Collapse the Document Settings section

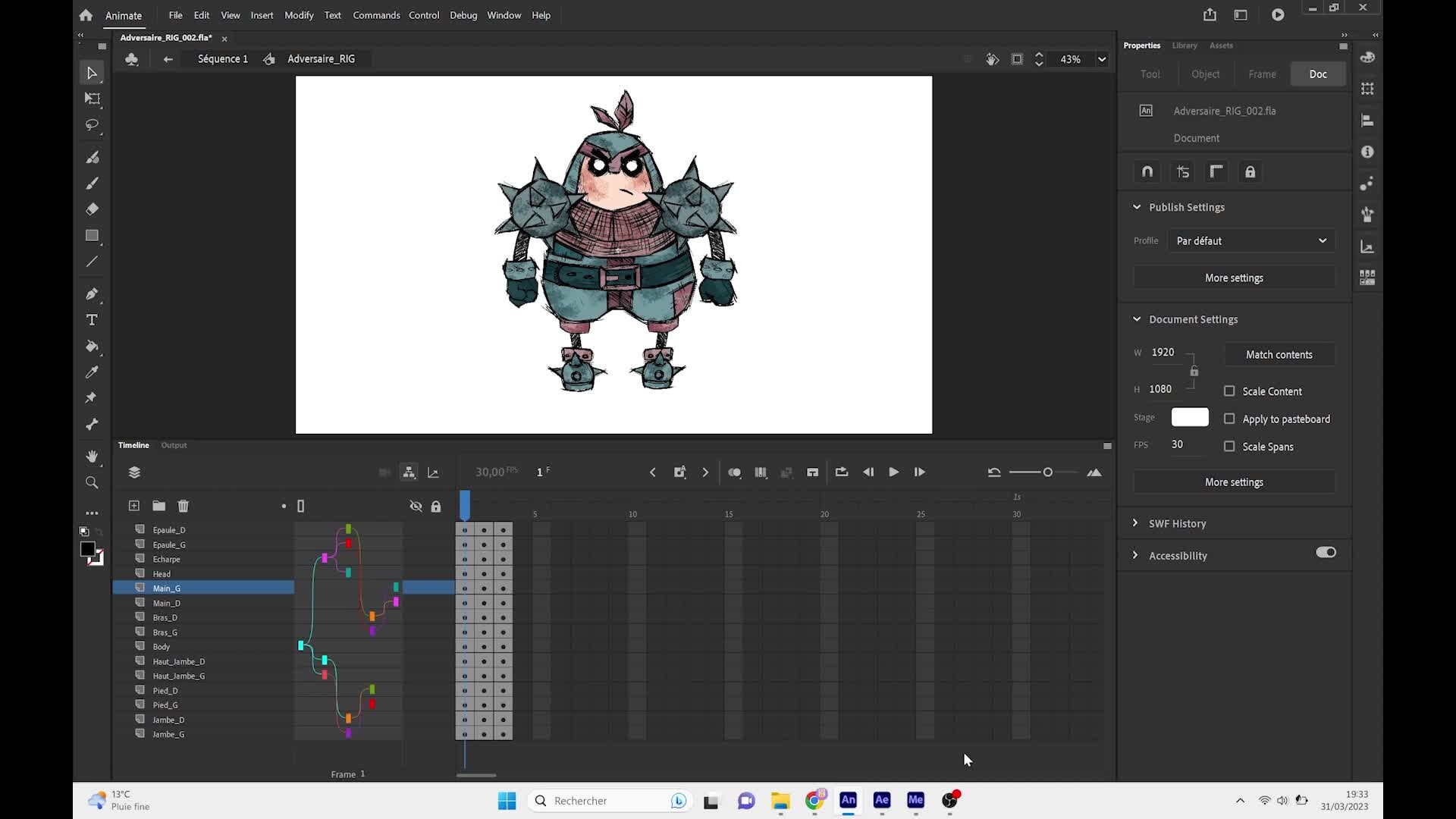pyautogui.click(x=1137, y=318)
